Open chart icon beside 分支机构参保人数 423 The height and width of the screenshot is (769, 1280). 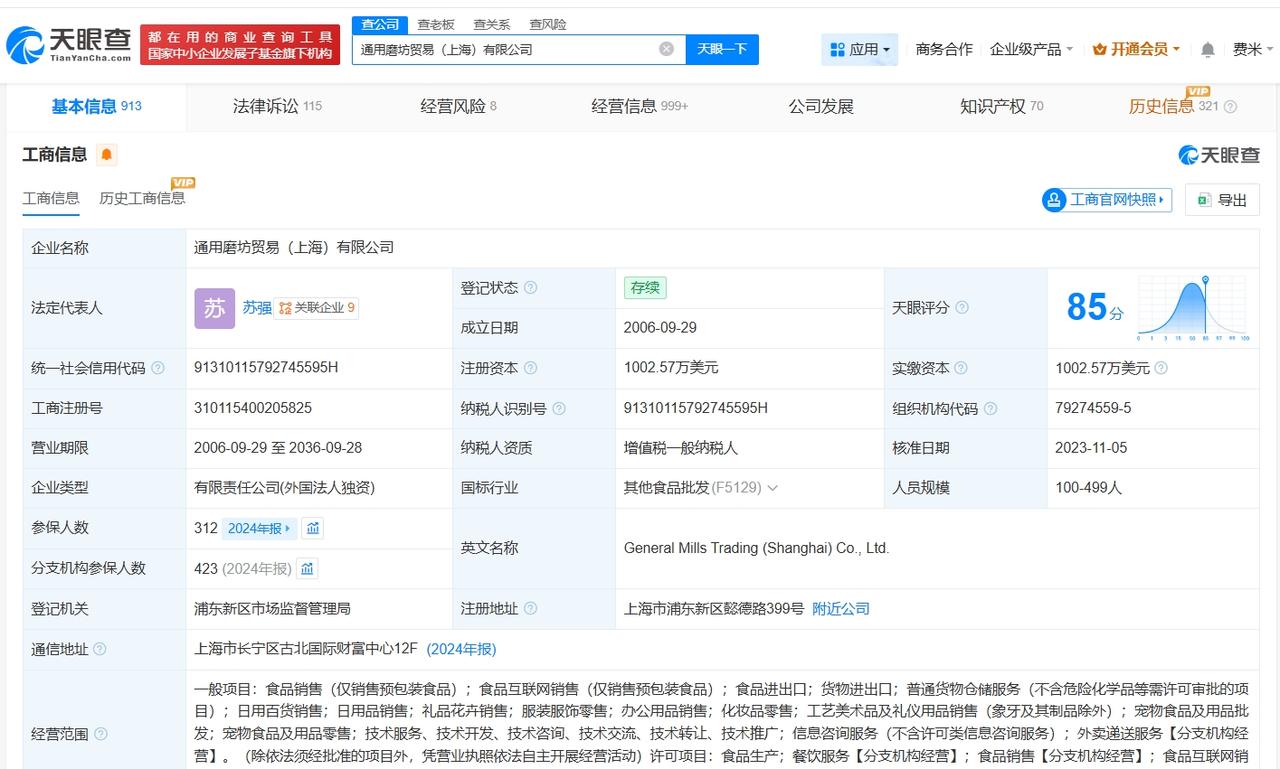click(307, 568)
